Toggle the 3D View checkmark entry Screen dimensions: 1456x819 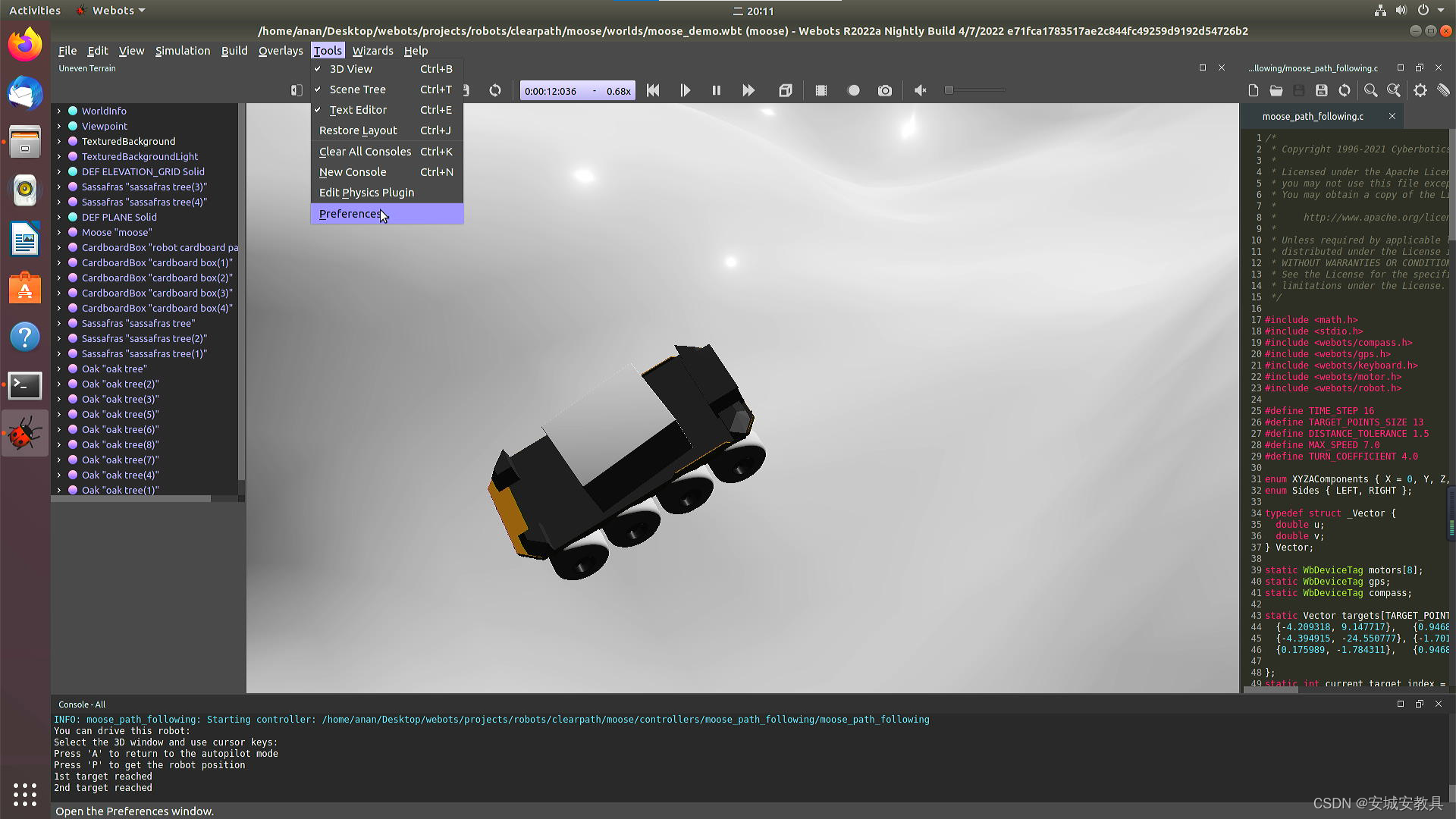[387, 69]
